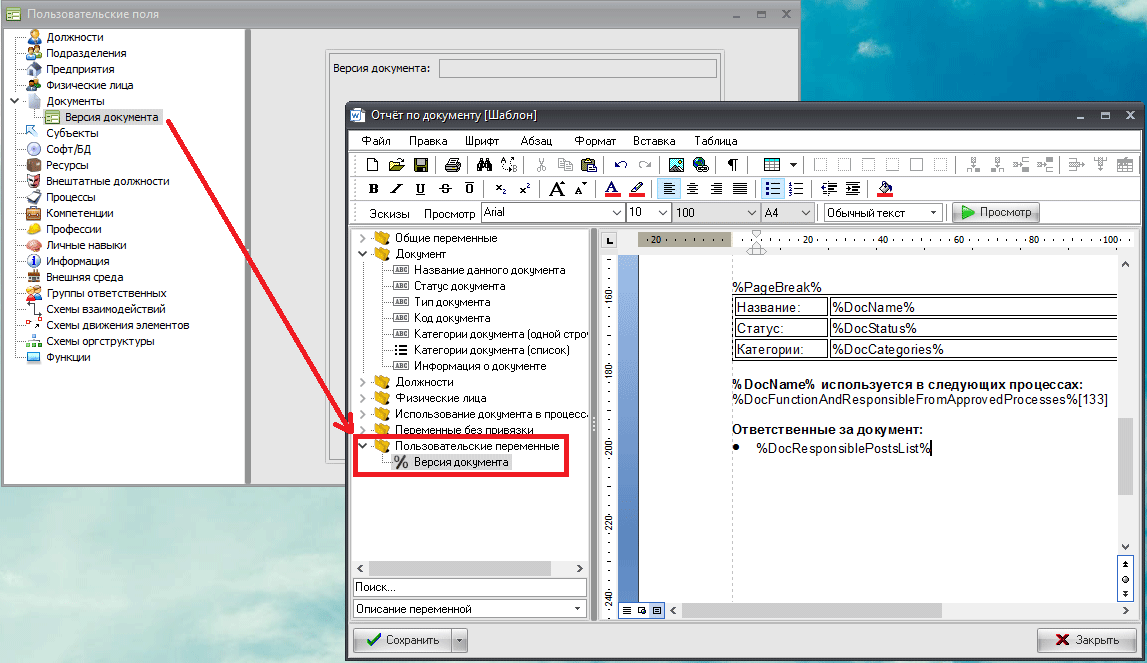This screenshot has height=663, width=1147.
Task: Open the Таблица menu
Action: click(715, 141)
